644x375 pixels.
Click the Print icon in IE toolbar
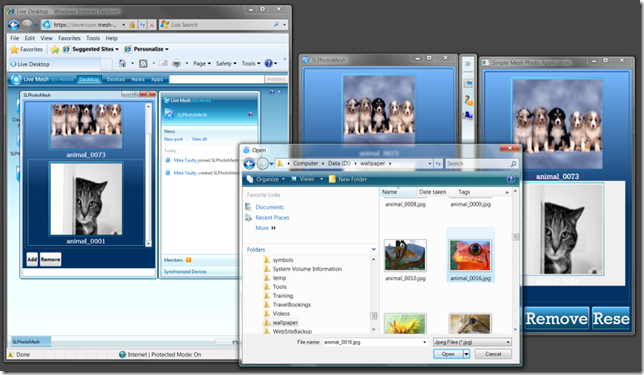point(177,64)
